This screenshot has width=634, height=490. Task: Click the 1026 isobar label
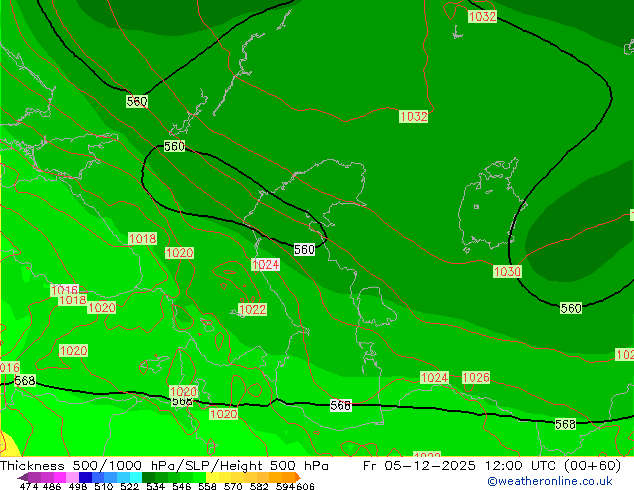click(x=476, y=377)
